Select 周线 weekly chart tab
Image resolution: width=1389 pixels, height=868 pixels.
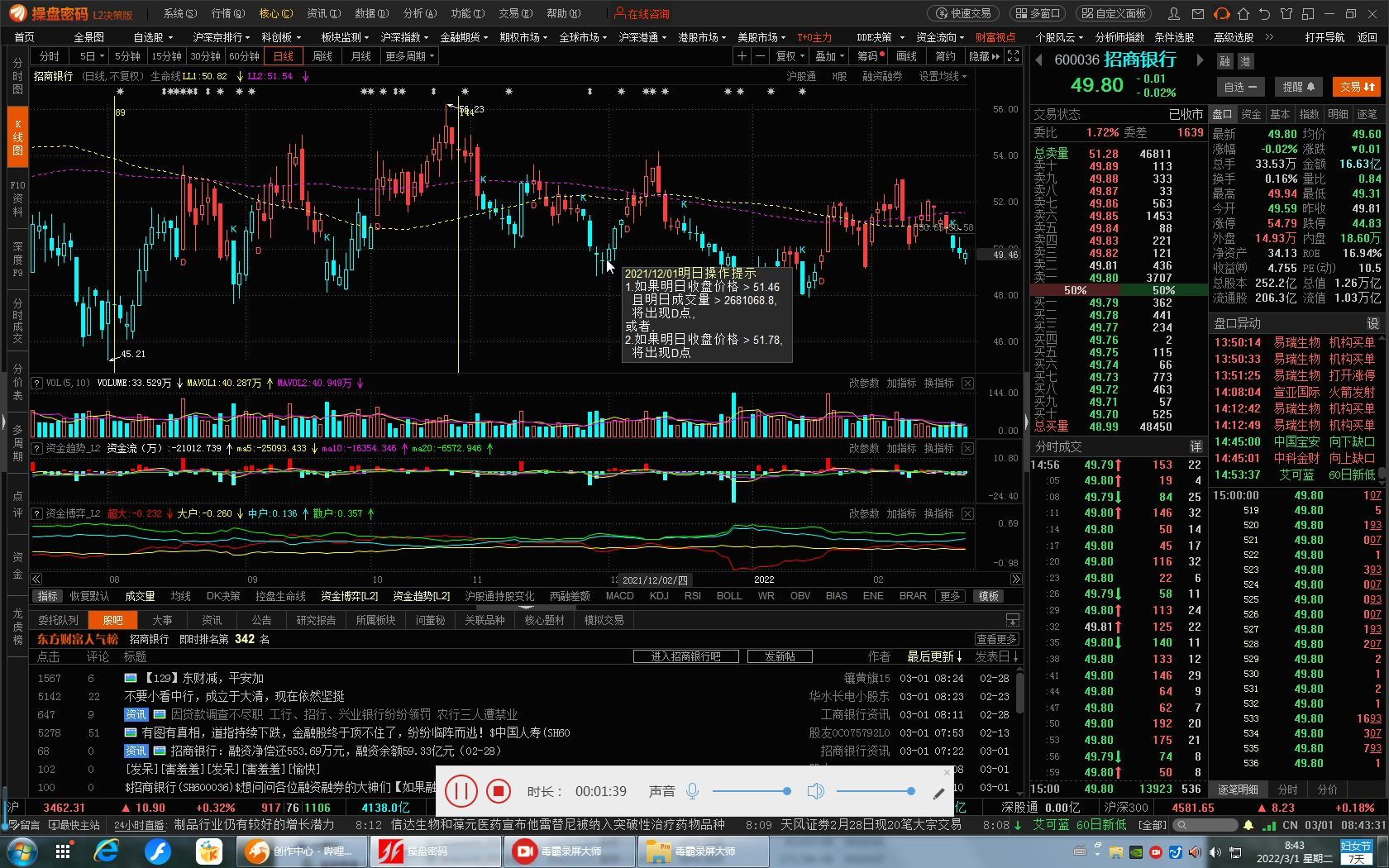click(322, 56)
